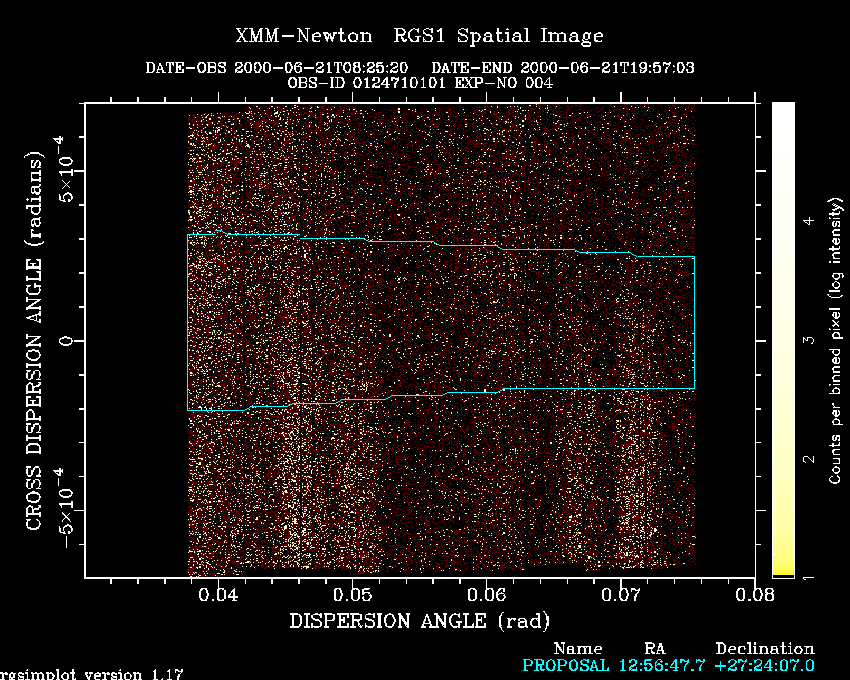Click color bar tick value 3

[x=809, y=340]
